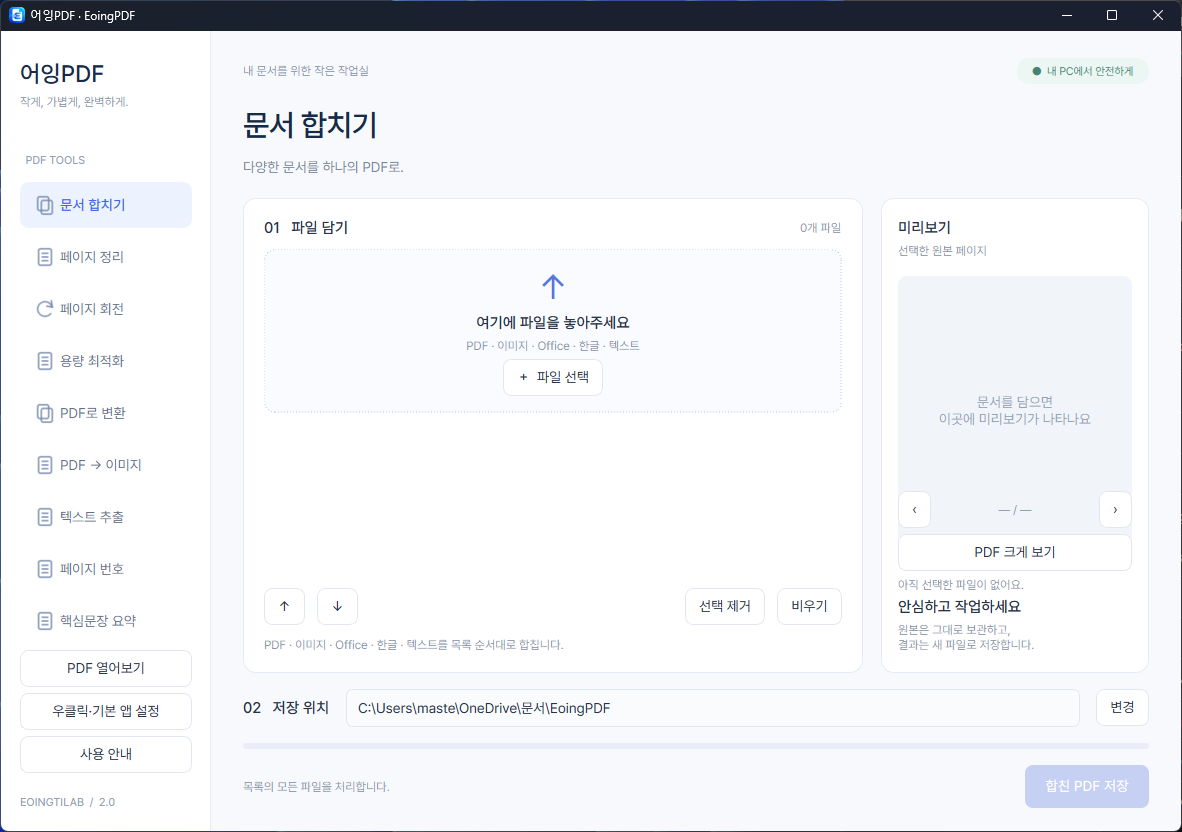This screenshot has height=832, width=1182.
Task: Move the selected file up with the up-arrow button
Action: (284, 607)
